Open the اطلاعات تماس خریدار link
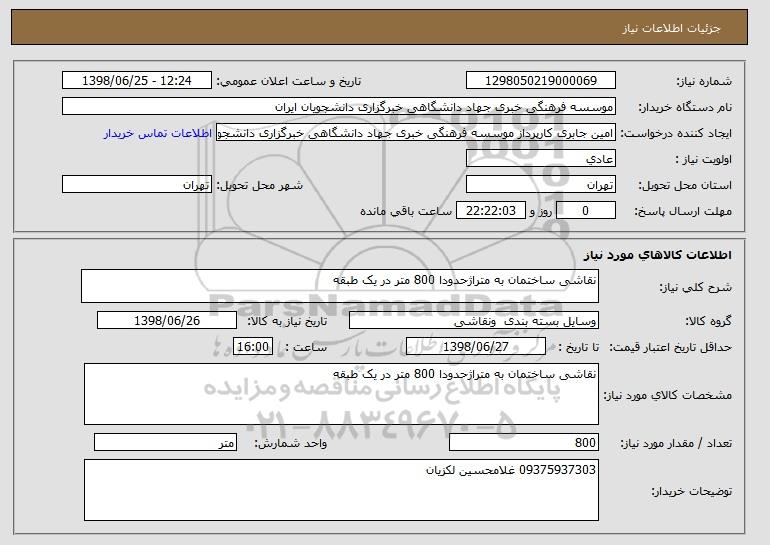Screen dimensions: 770x545 (x=158, y=133)
